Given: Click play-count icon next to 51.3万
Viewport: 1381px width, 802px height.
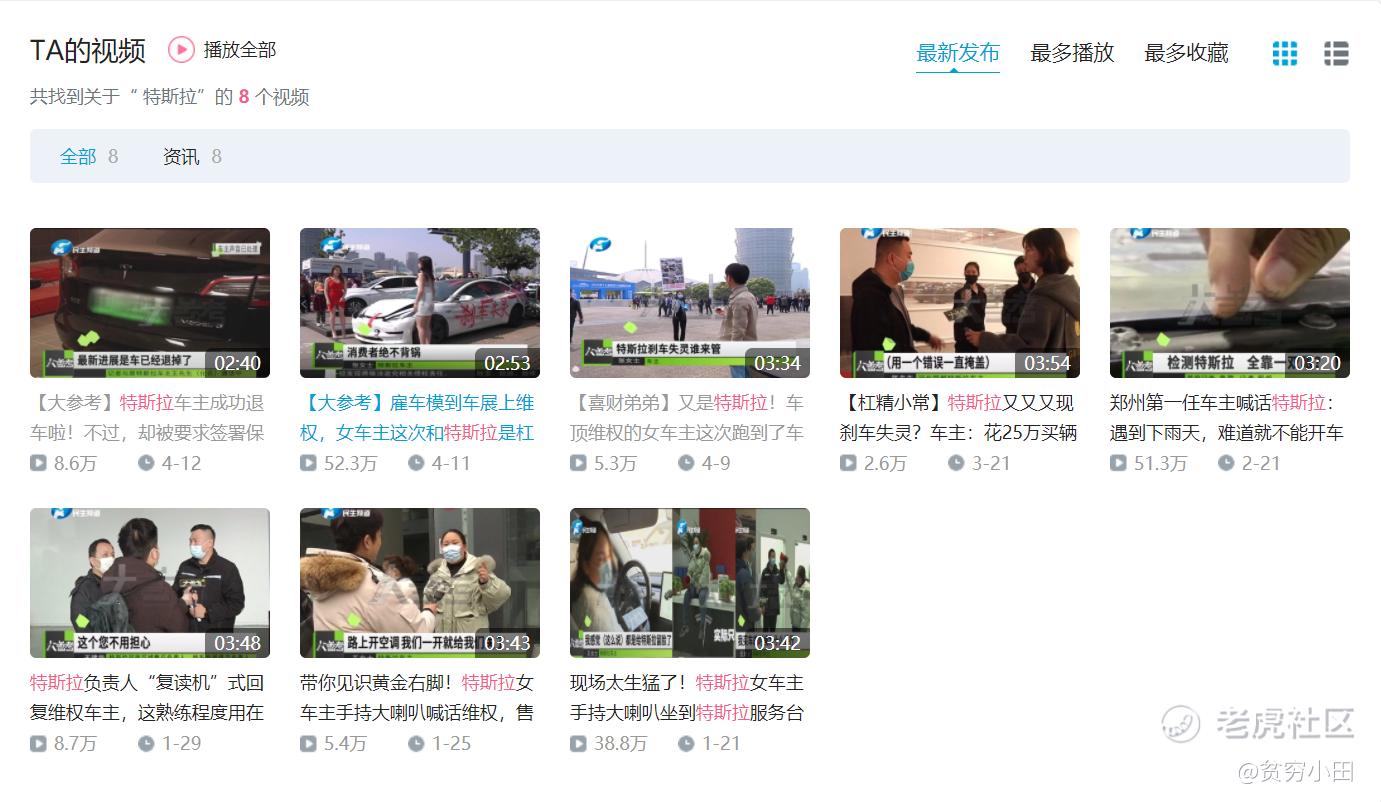Looking at the screenshot, I should click(x=1118, y=463).
